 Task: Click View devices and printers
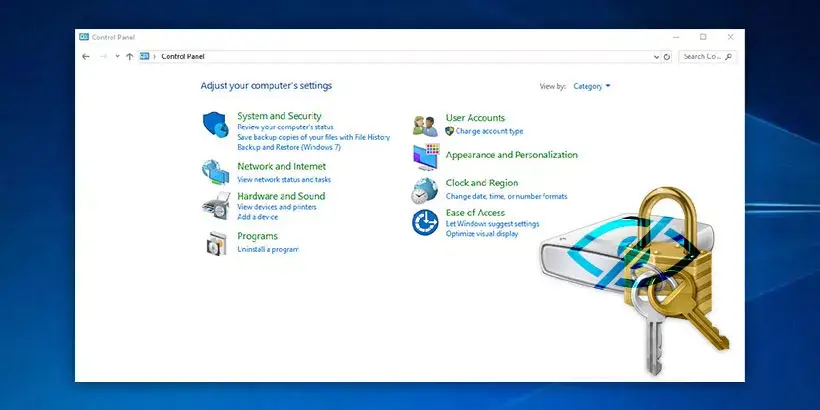(x=277, y=207)
